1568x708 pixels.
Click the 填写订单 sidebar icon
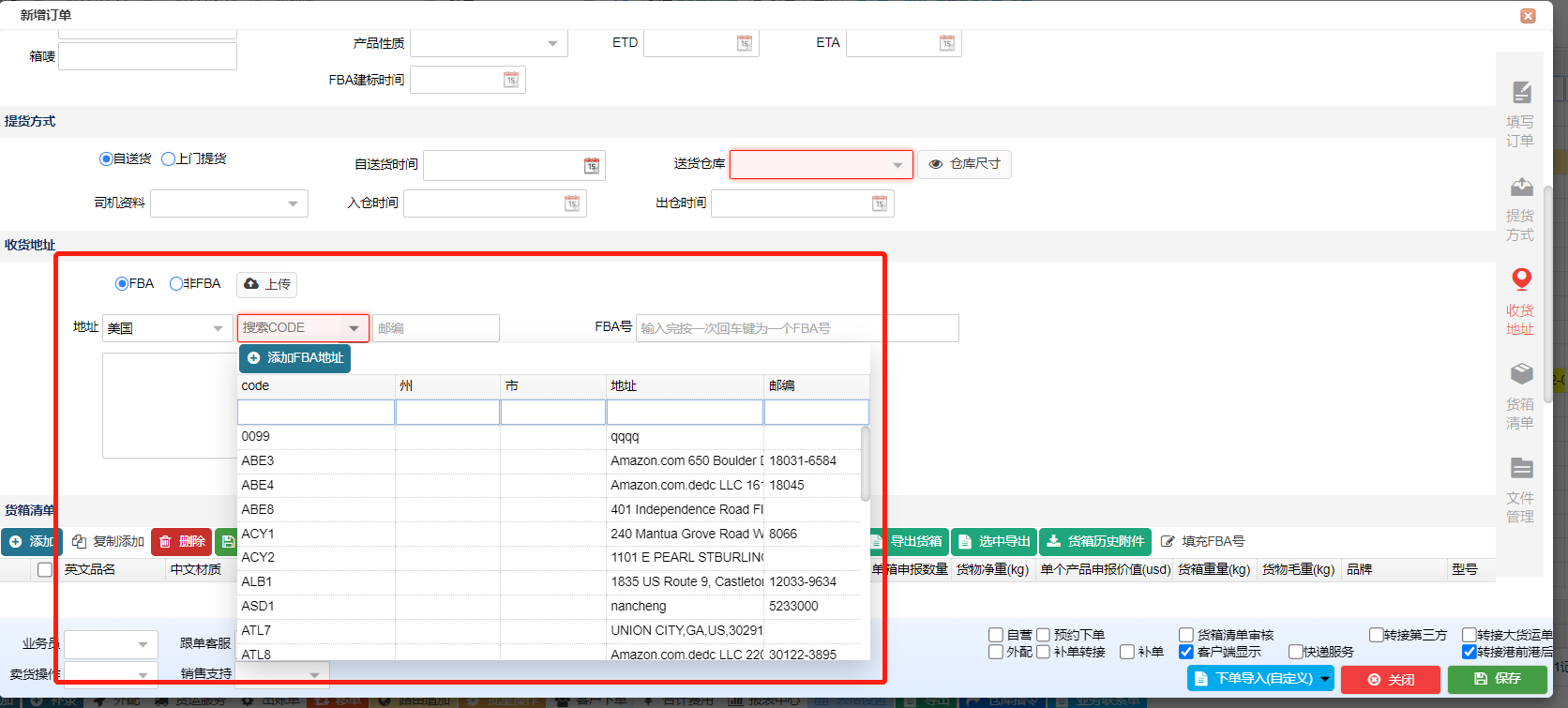pos(1521,93)
